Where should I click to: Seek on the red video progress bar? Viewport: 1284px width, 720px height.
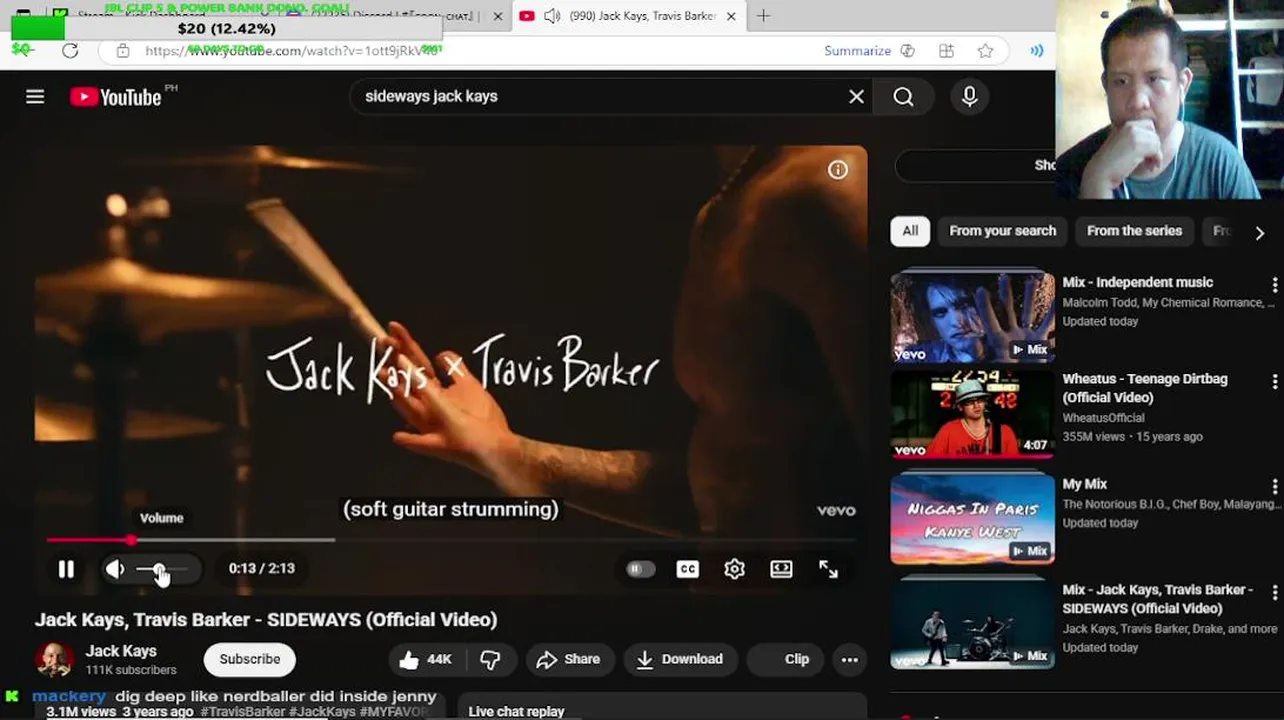coord(450,540)
